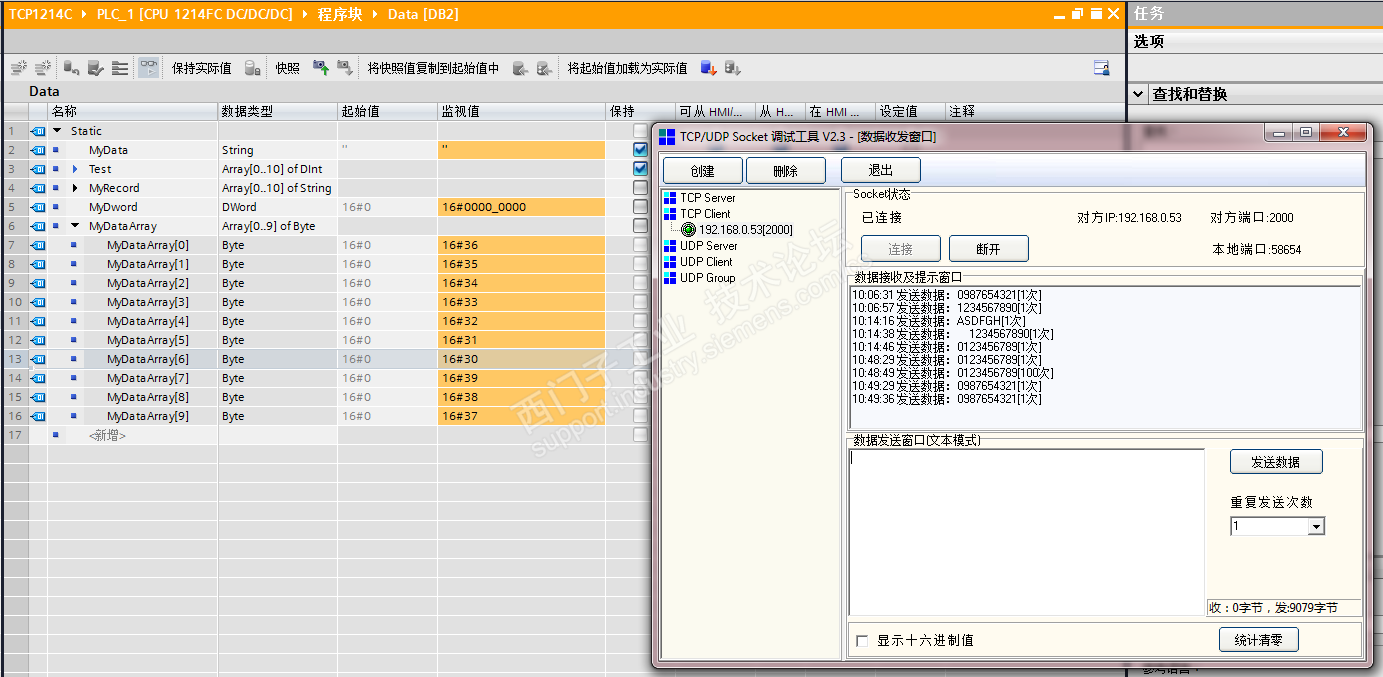Click the editor layout icon on the toolbar's right end
1383x677 pixels.
pyautogui.click(x=1101, y=68)
